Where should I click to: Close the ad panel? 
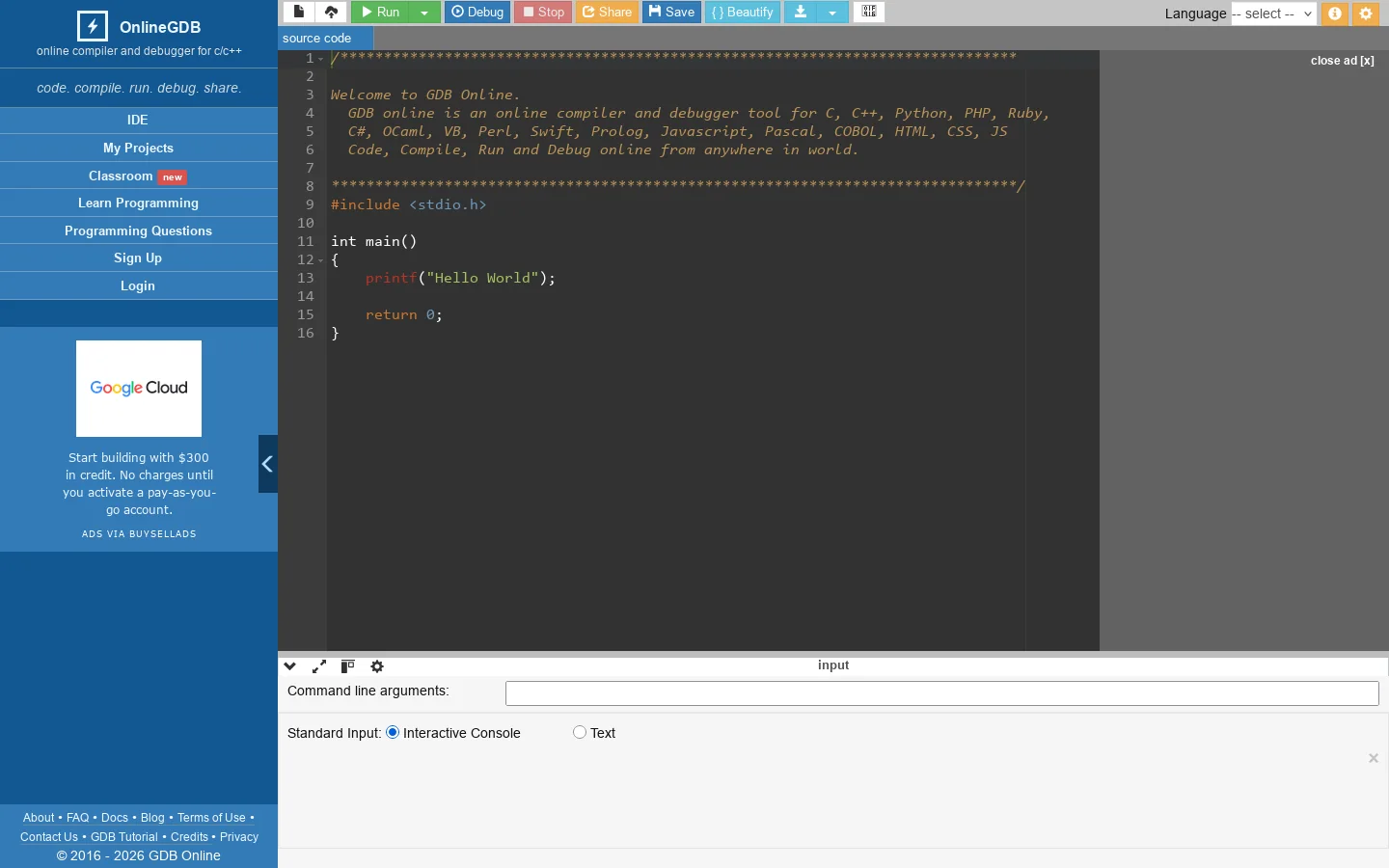(1343, 61)
